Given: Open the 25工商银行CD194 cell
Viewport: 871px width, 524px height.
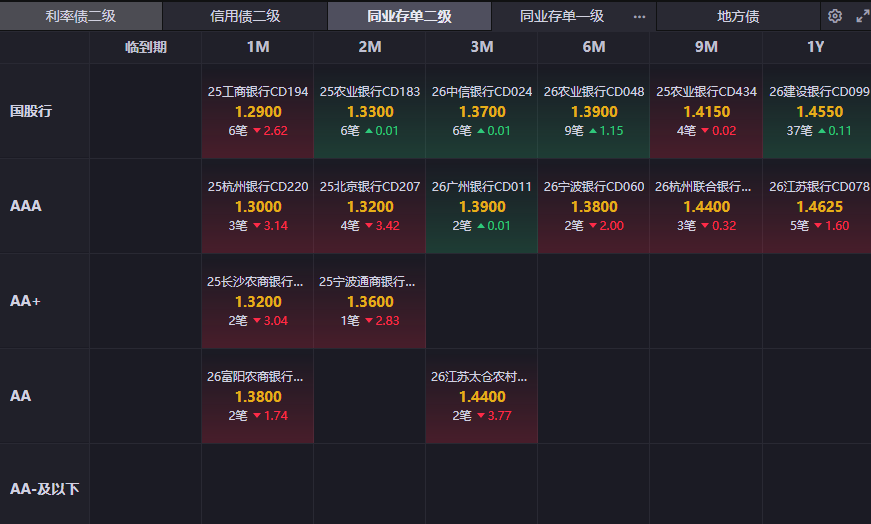Looking at the screenshot, I should (x=258, y=111).
